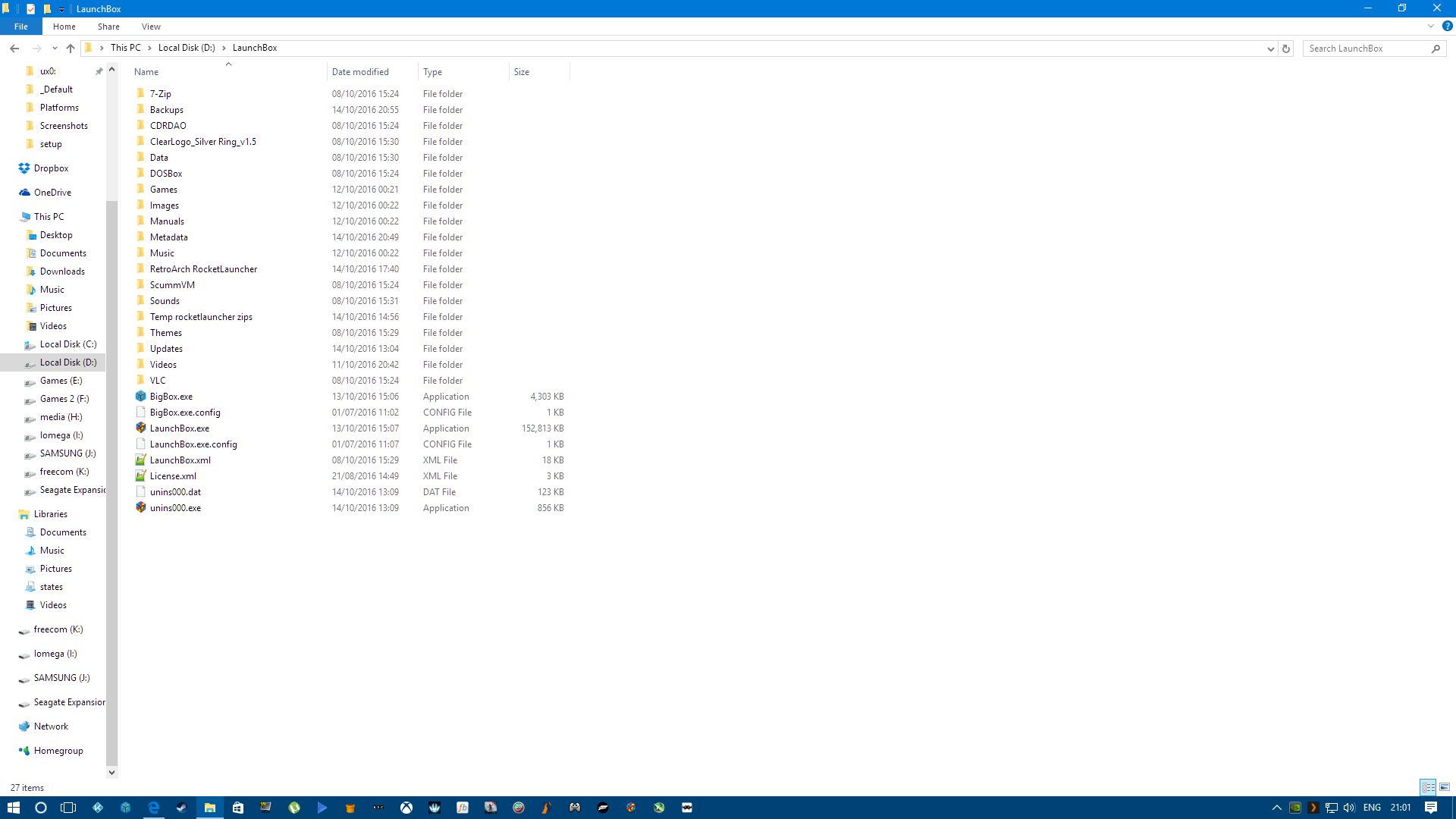Open the BigBox.exe application
This screenshot has height=819, width=1456.
tap(171, 397)
